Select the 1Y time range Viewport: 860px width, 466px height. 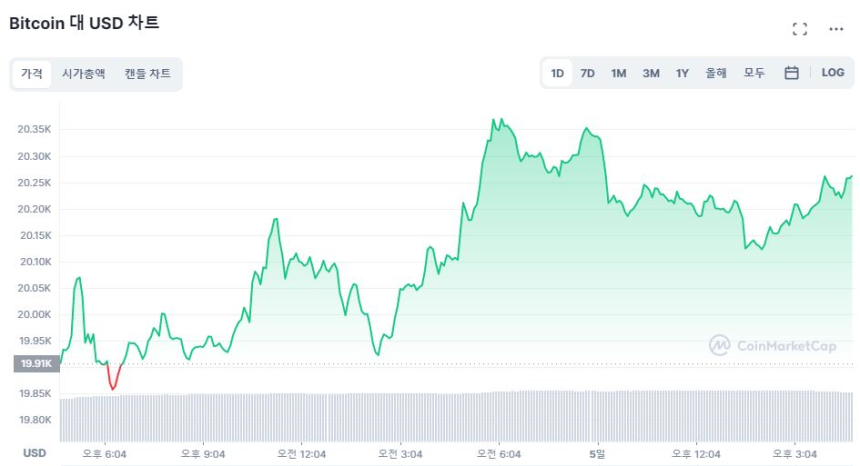tap(682, 73)
